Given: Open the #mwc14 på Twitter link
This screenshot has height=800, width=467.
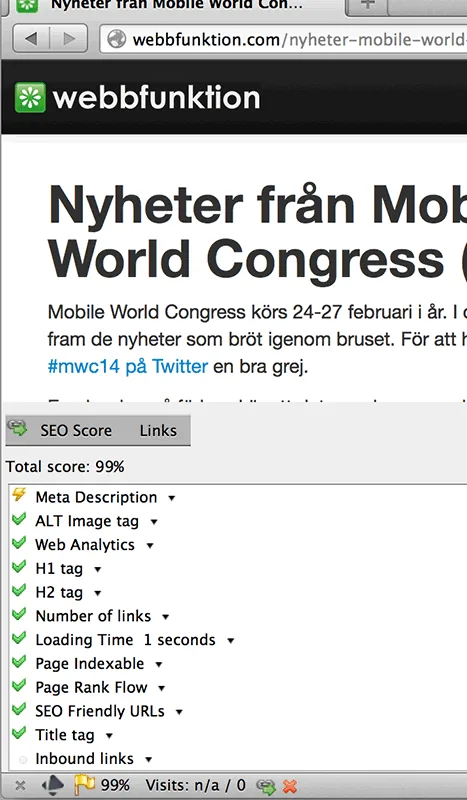Looking at the screenshot, I should [x=128, y=366].
